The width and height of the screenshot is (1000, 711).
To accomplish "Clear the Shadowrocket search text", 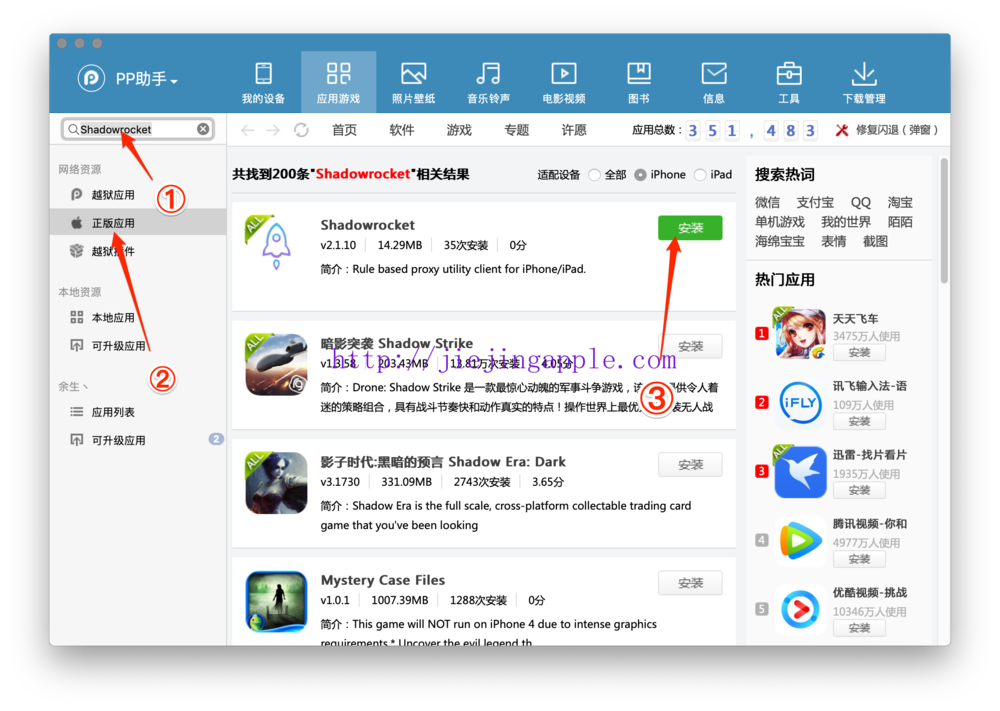I will (203, 129).
